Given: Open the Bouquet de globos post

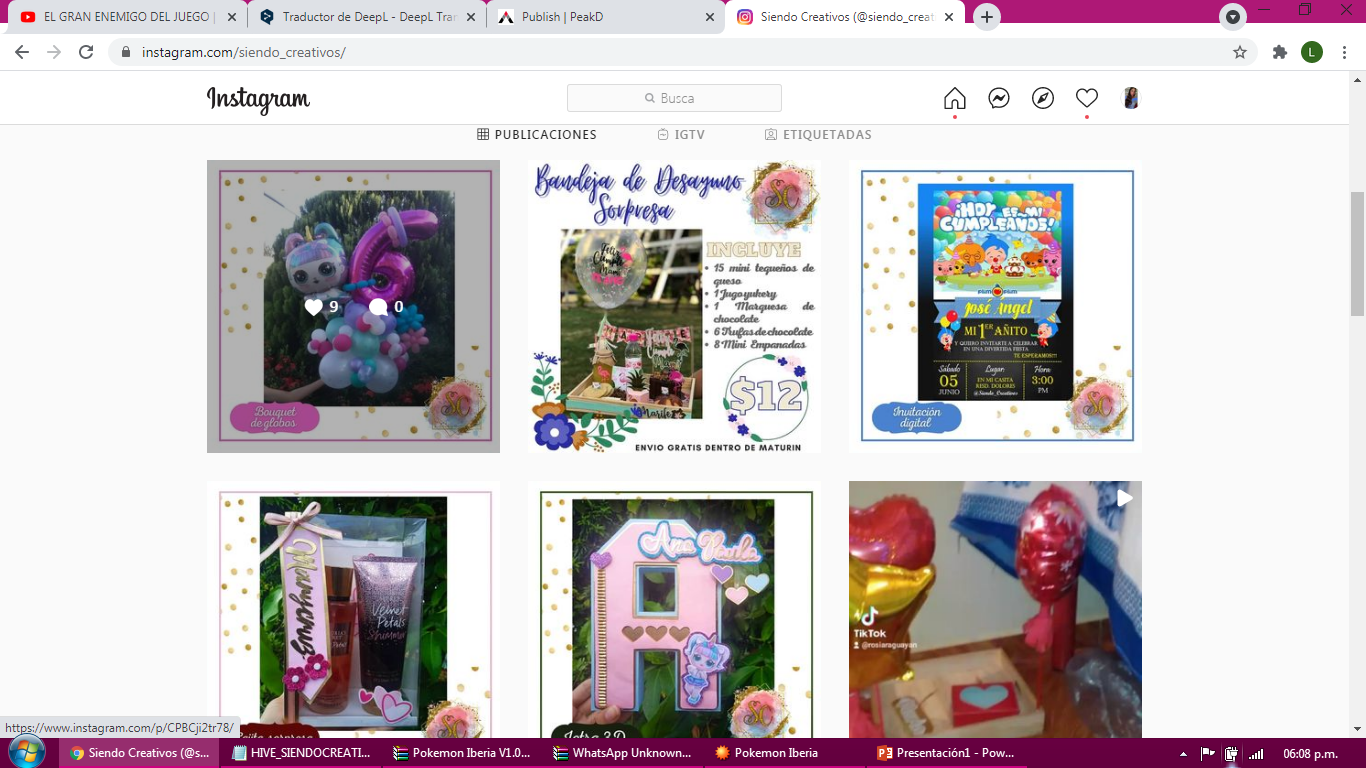Looking at the screenshot, I should tap(353, 306).
